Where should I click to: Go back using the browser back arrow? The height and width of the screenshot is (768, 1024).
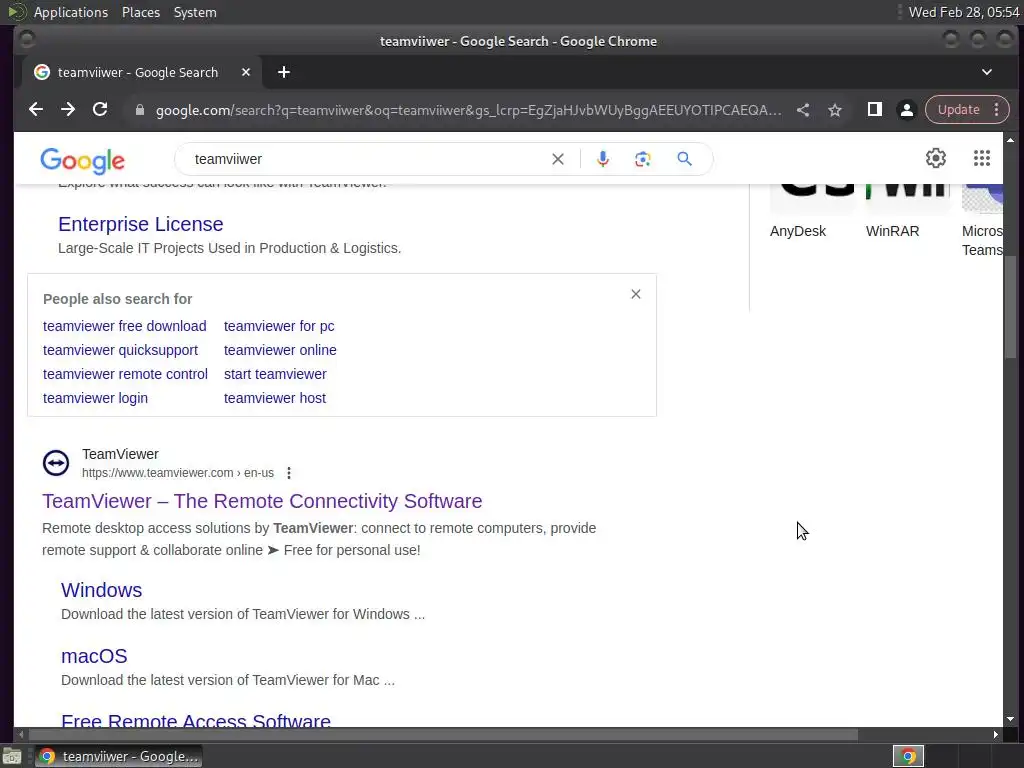(x=36, y=110)
